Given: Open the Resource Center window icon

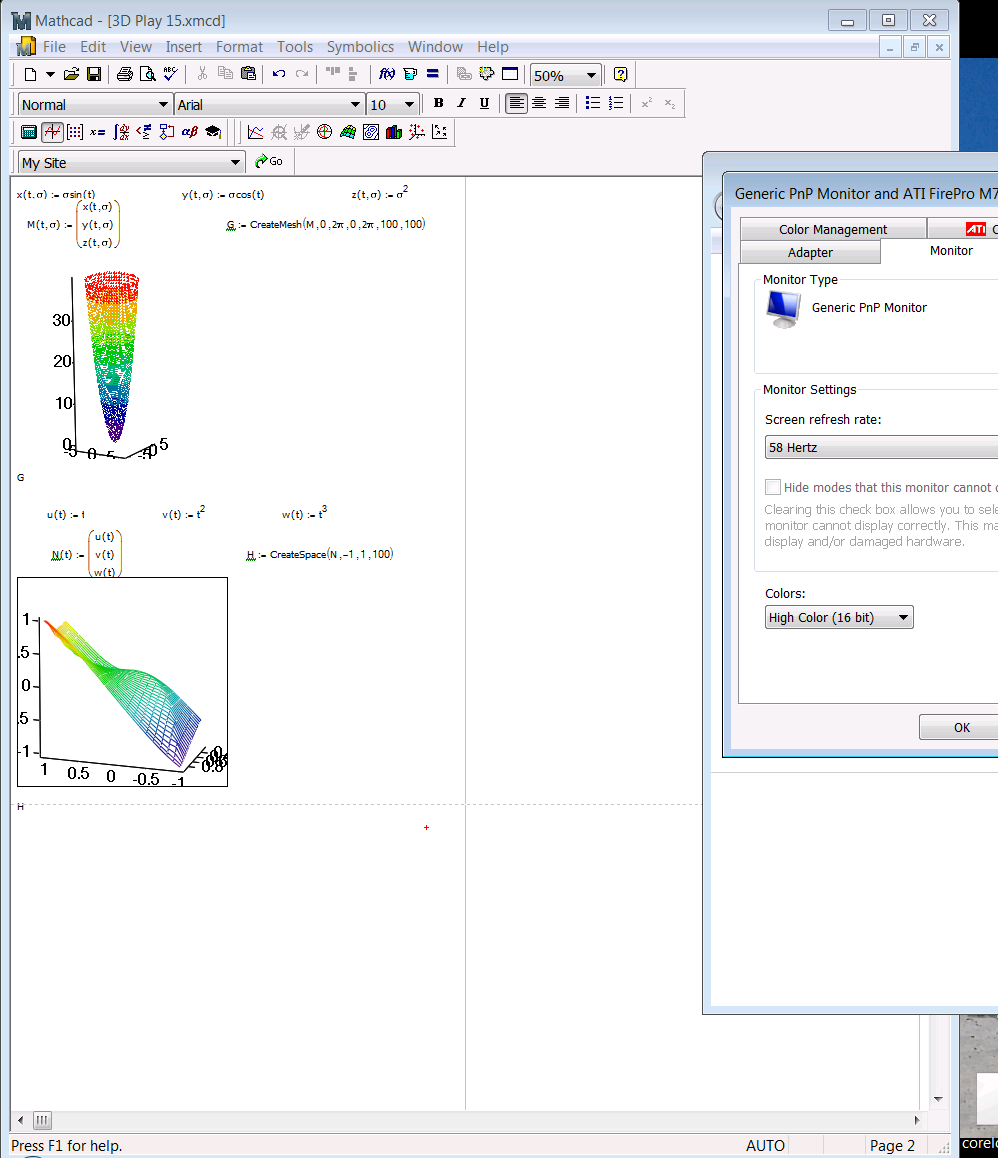Looking at the screenshot, I should point(510,75).
